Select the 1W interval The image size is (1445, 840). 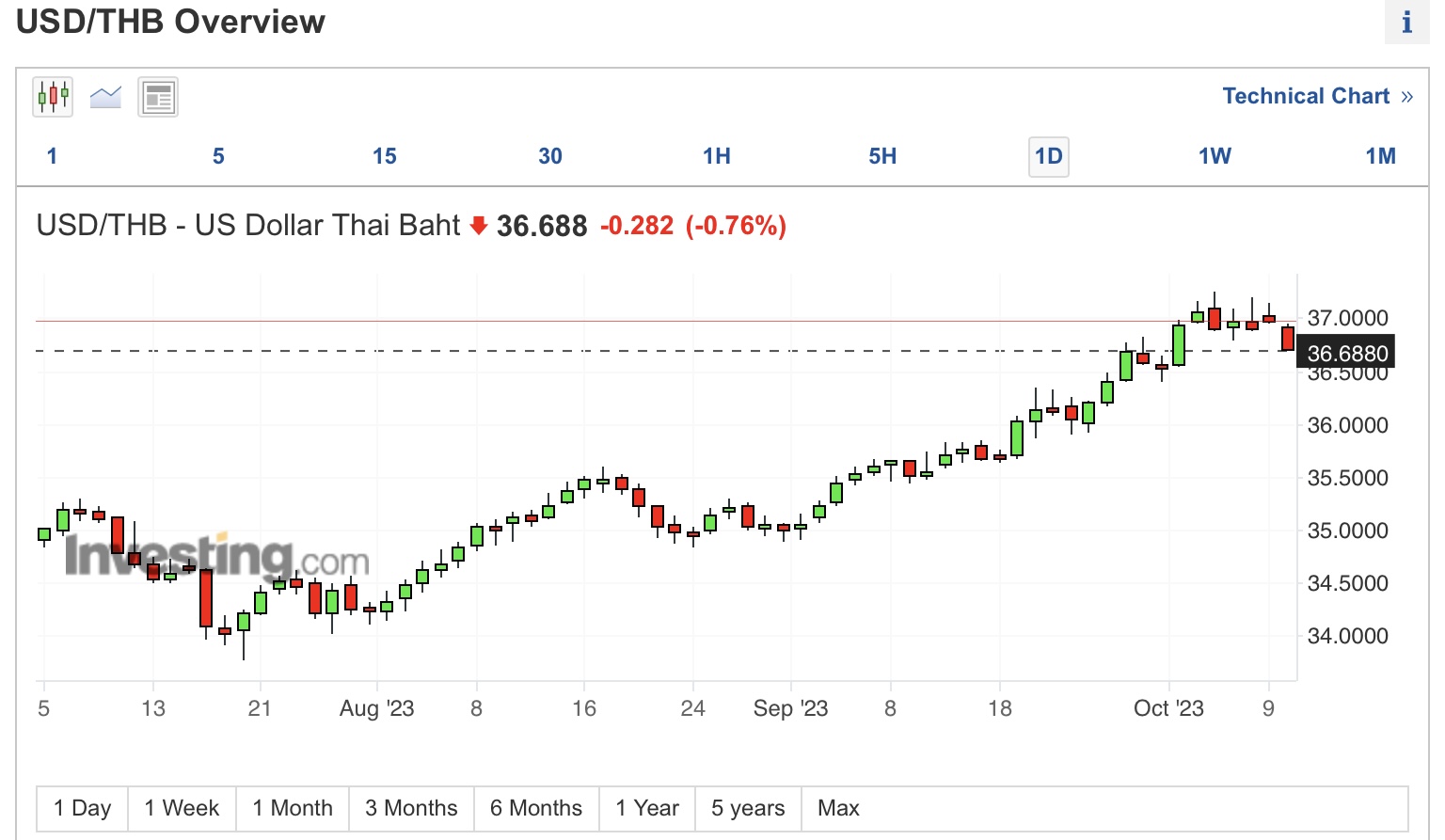pyautogui.click(x=1215, y=156)
